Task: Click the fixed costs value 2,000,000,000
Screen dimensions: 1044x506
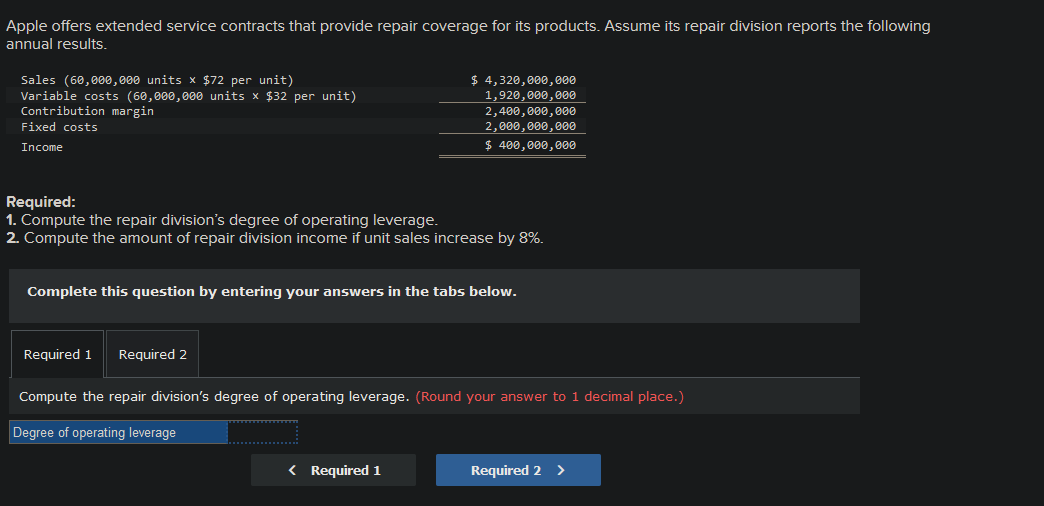Action: pos(531,126)
